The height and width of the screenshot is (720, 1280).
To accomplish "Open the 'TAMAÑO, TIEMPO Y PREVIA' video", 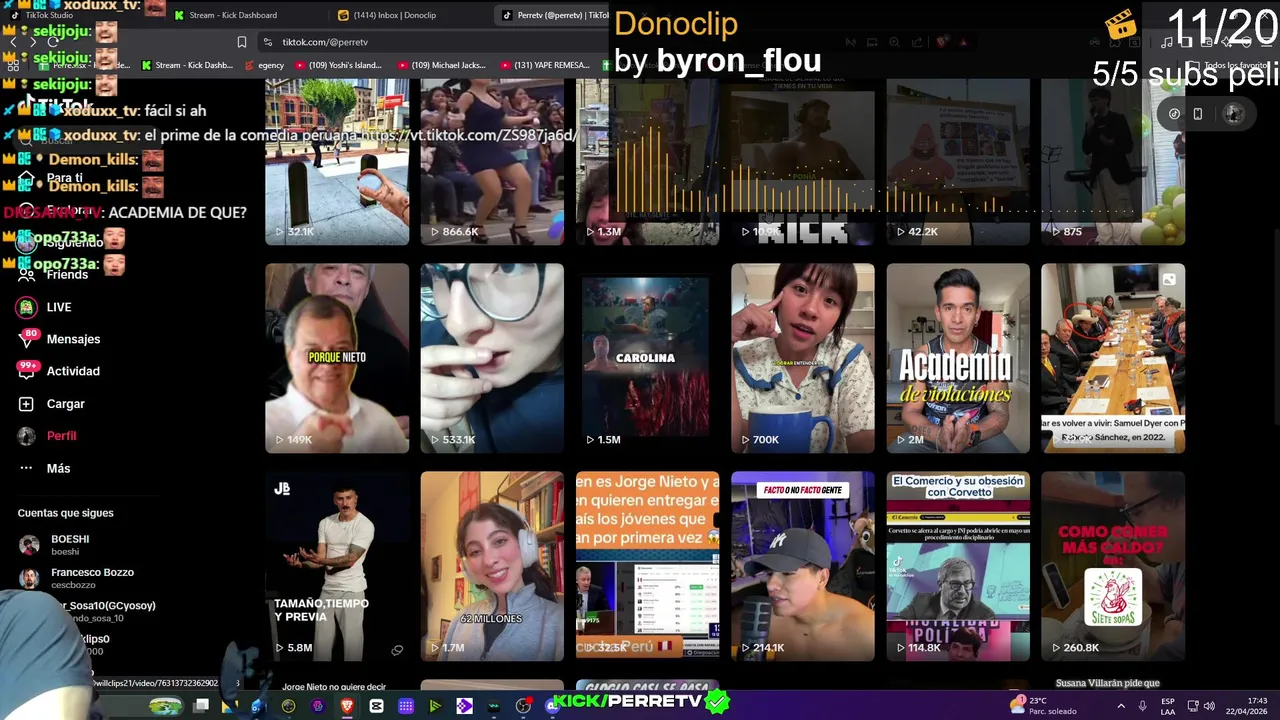I will coord(337,566).
